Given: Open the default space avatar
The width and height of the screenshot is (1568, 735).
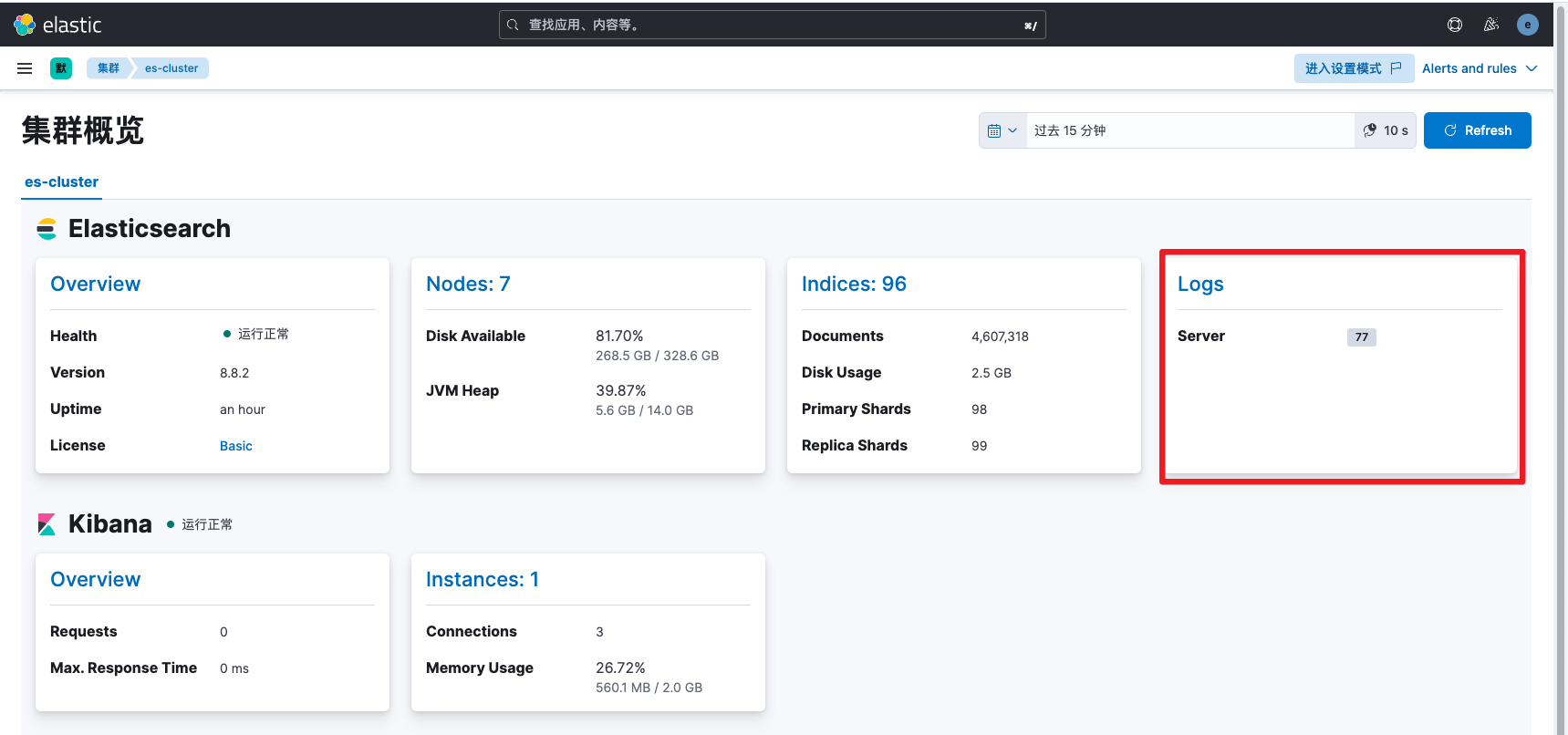Looking at the screenshot, I should click(61, 68).
